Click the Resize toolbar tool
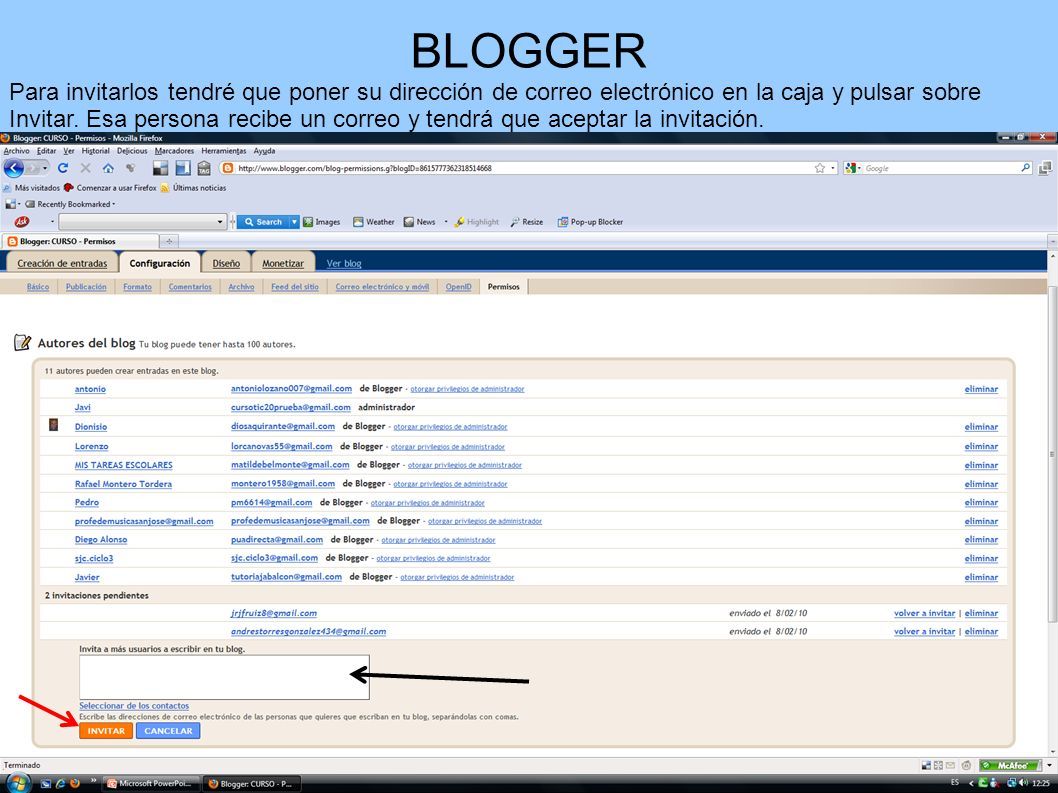Viewport: 1058px width, 793px height. coord(527,221)
